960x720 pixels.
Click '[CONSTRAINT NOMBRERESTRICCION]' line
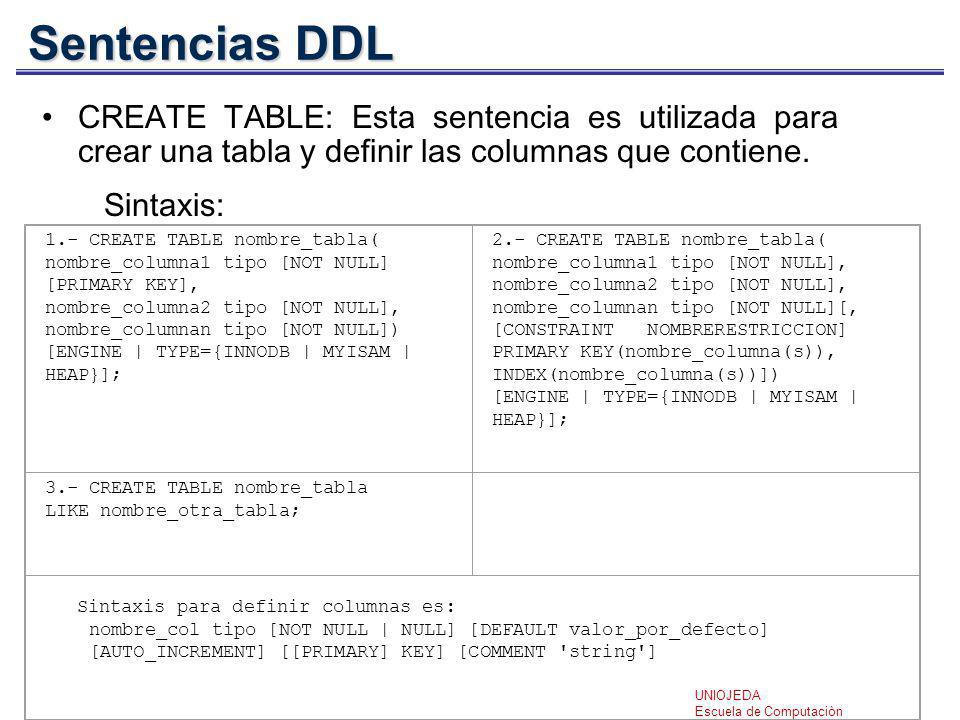coord(669,330)
